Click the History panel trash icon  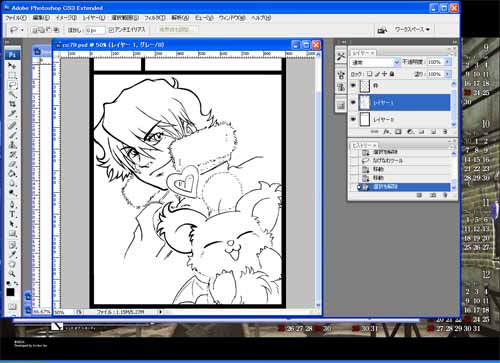tap(445, 195)
